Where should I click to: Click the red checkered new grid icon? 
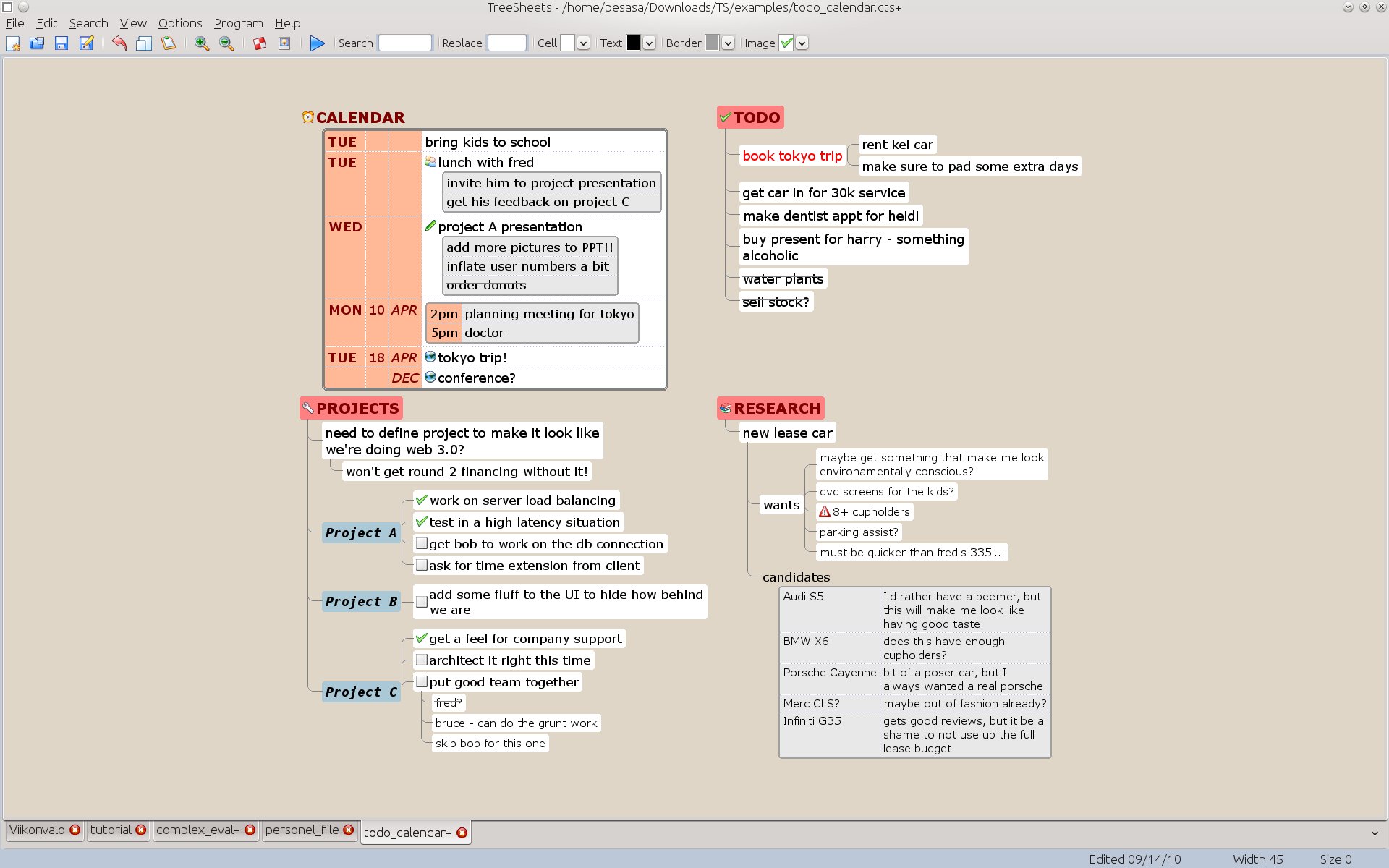(x=260, y=43)
